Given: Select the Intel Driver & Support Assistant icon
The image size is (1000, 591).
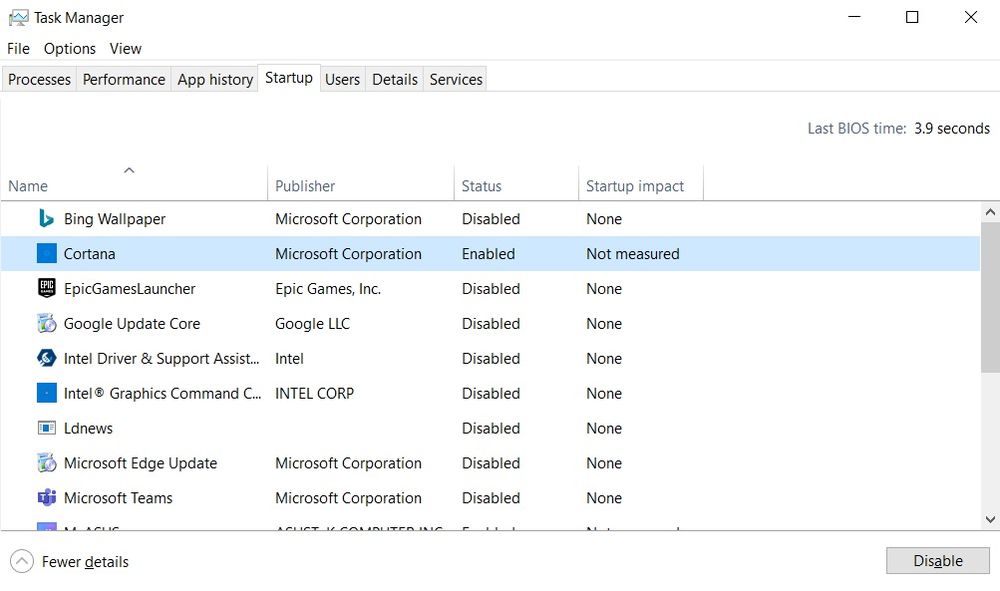Looking at the screenshot, I should click(x=46, y=358).
